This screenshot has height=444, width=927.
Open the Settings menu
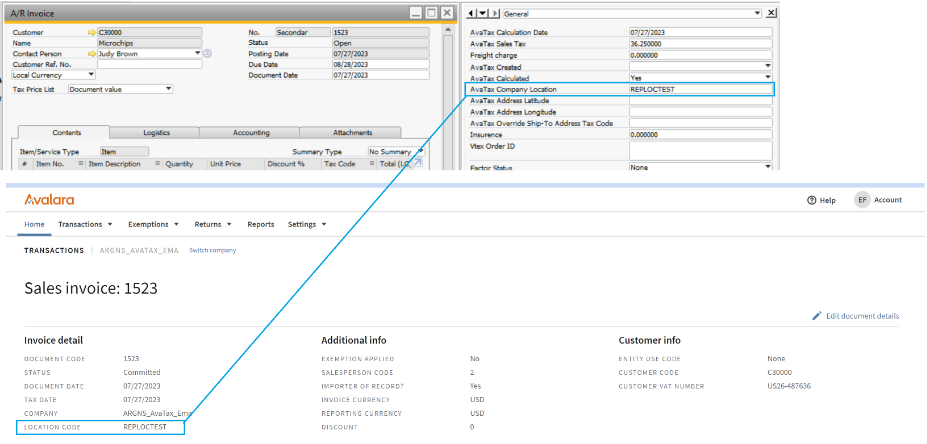coord(307,225)
